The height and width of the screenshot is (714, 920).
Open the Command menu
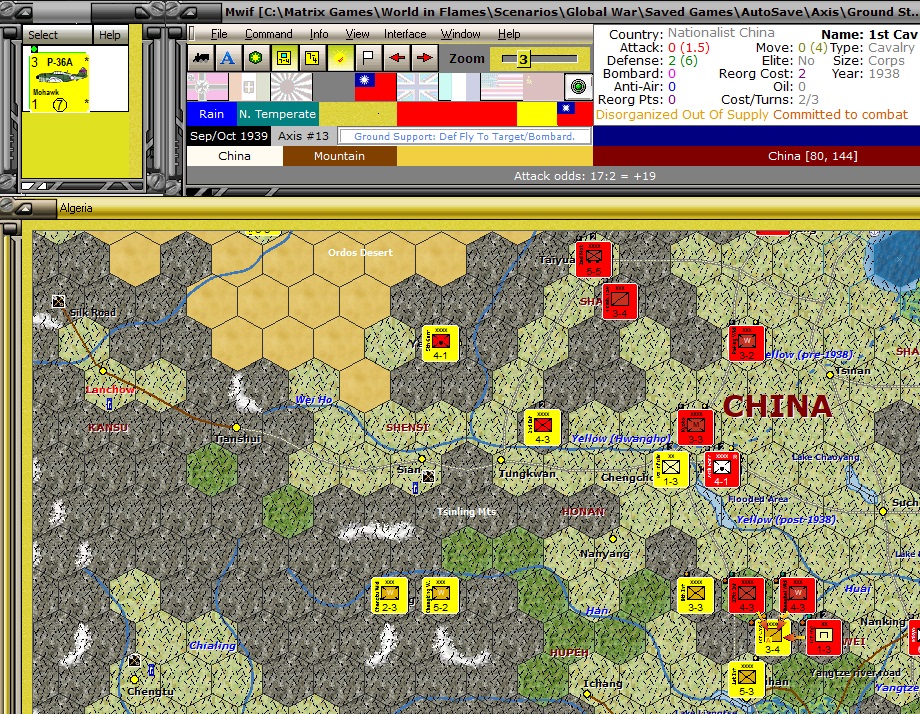pyautogui.click(x=269, y=34)
